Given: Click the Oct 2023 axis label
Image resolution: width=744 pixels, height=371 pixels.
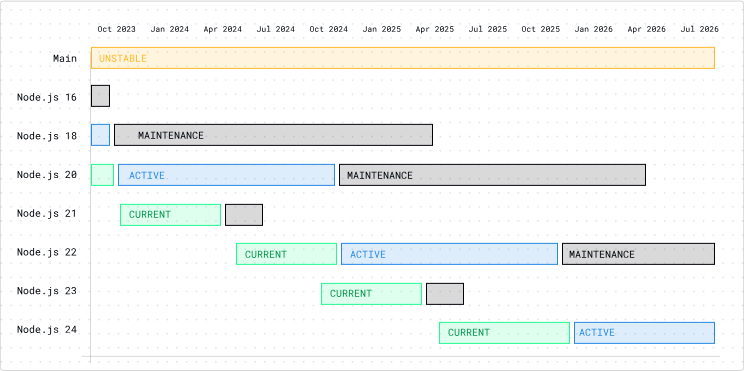Looking at the screenshot, I should 116,29.
